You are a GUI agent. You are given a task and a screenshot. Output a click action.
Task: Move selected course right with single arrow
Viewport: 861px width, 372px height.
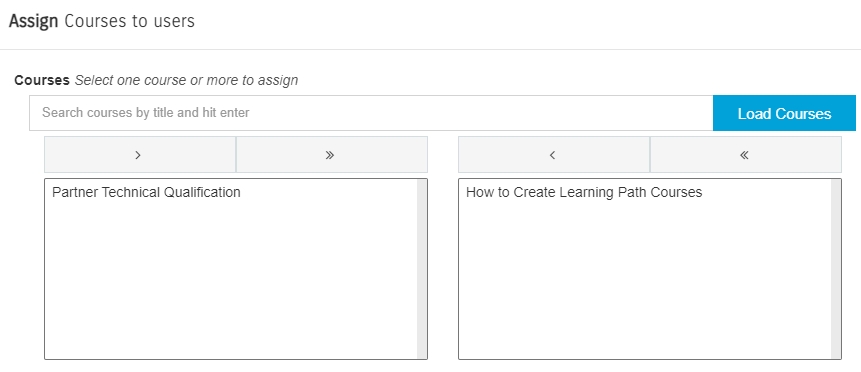(140, 154)
